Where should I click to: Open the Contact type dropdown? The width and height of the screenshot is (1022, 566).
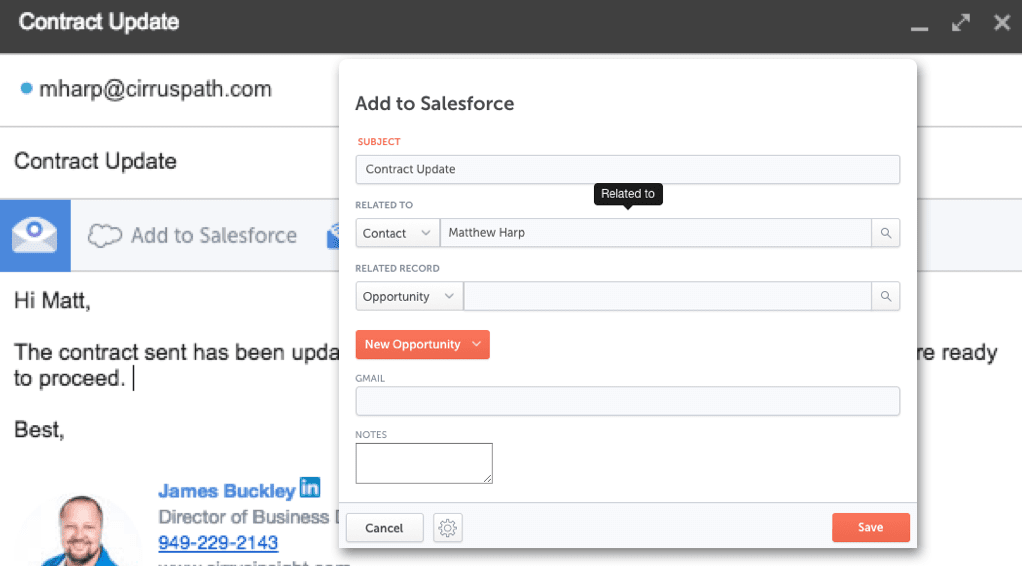click(397, 233)
